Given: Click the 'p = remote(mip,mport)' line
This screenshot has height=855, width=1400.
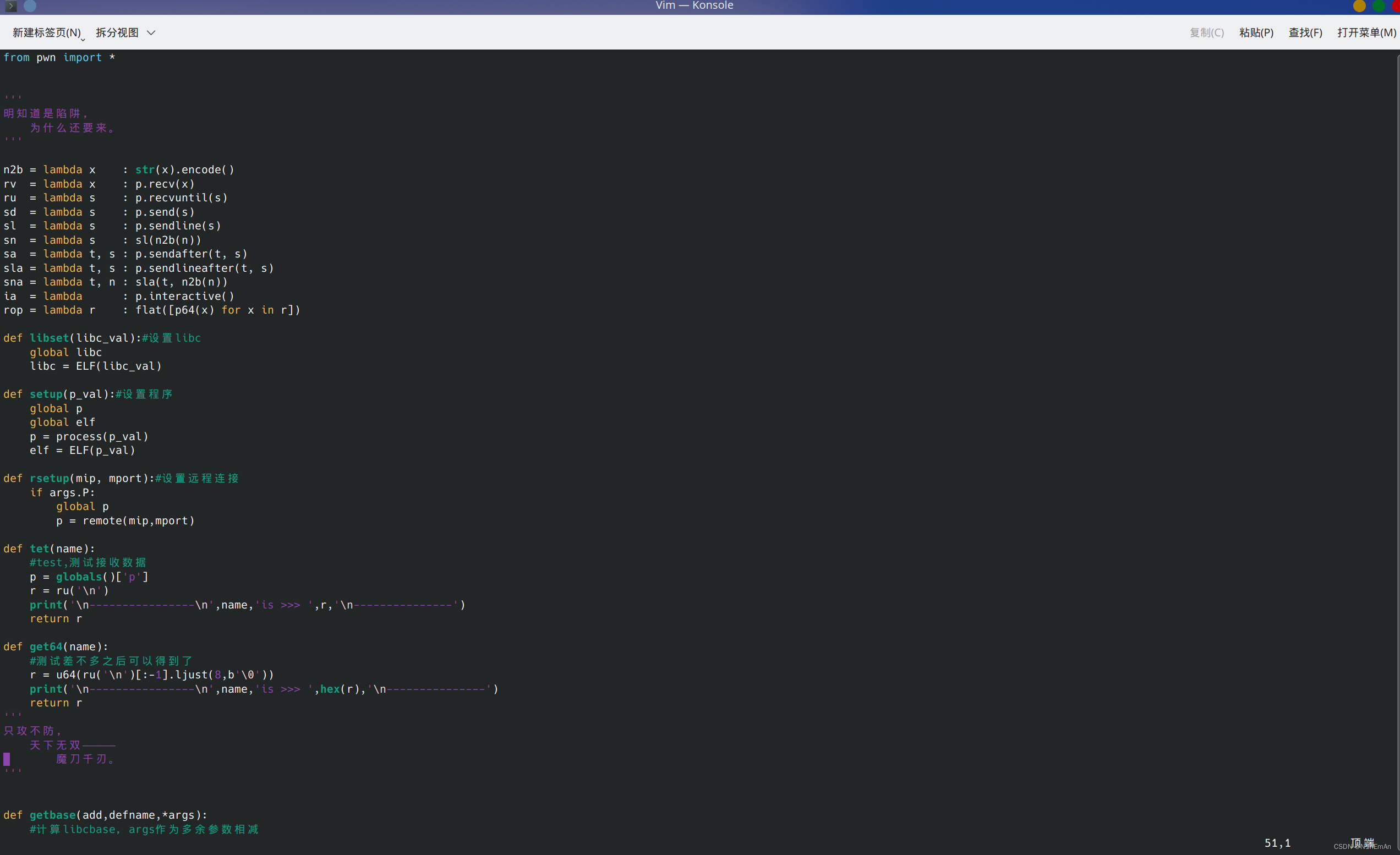Looking at the screenshot, I should click(x=125, y=520).
